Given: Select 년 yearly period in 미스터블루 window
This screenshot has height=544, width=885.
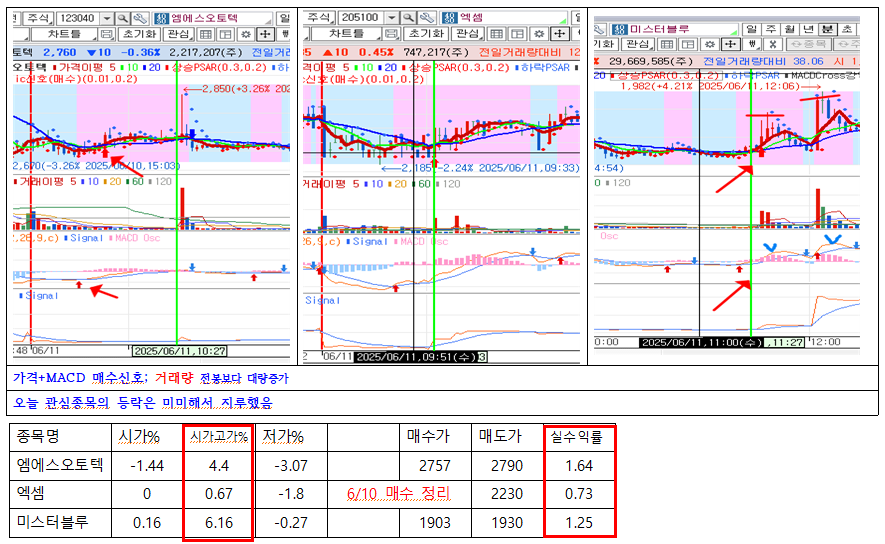Looking at the screenshot, I should [809, 29].
